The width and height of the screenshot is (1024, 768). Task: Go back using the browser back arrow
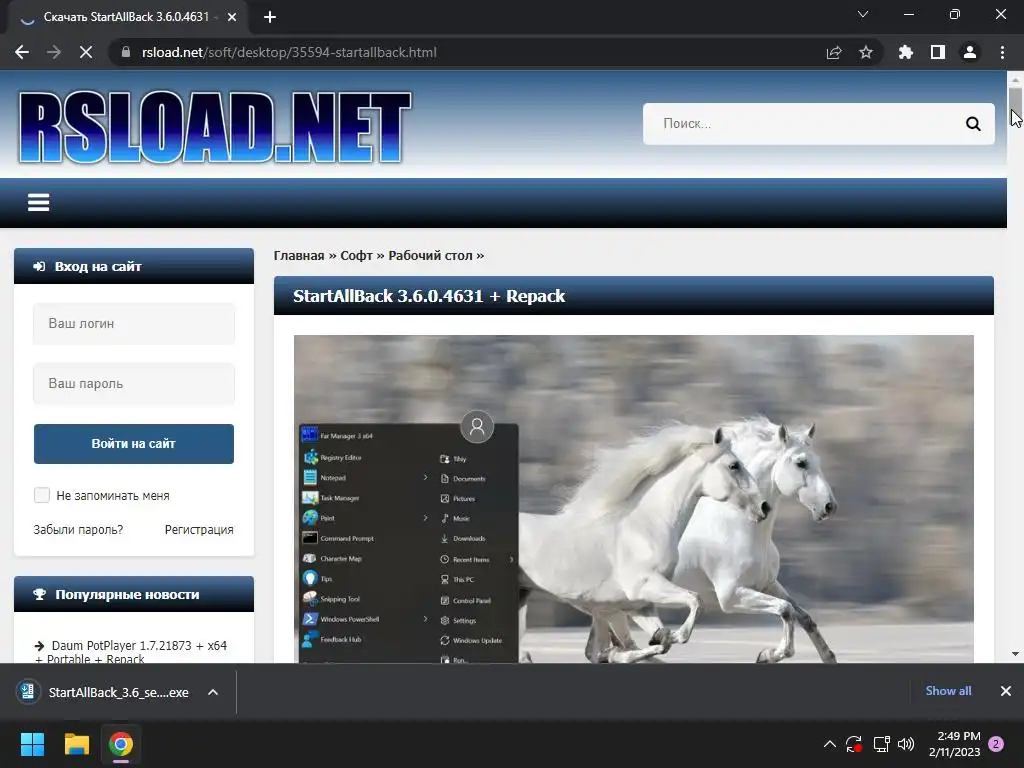pos(22,52)
